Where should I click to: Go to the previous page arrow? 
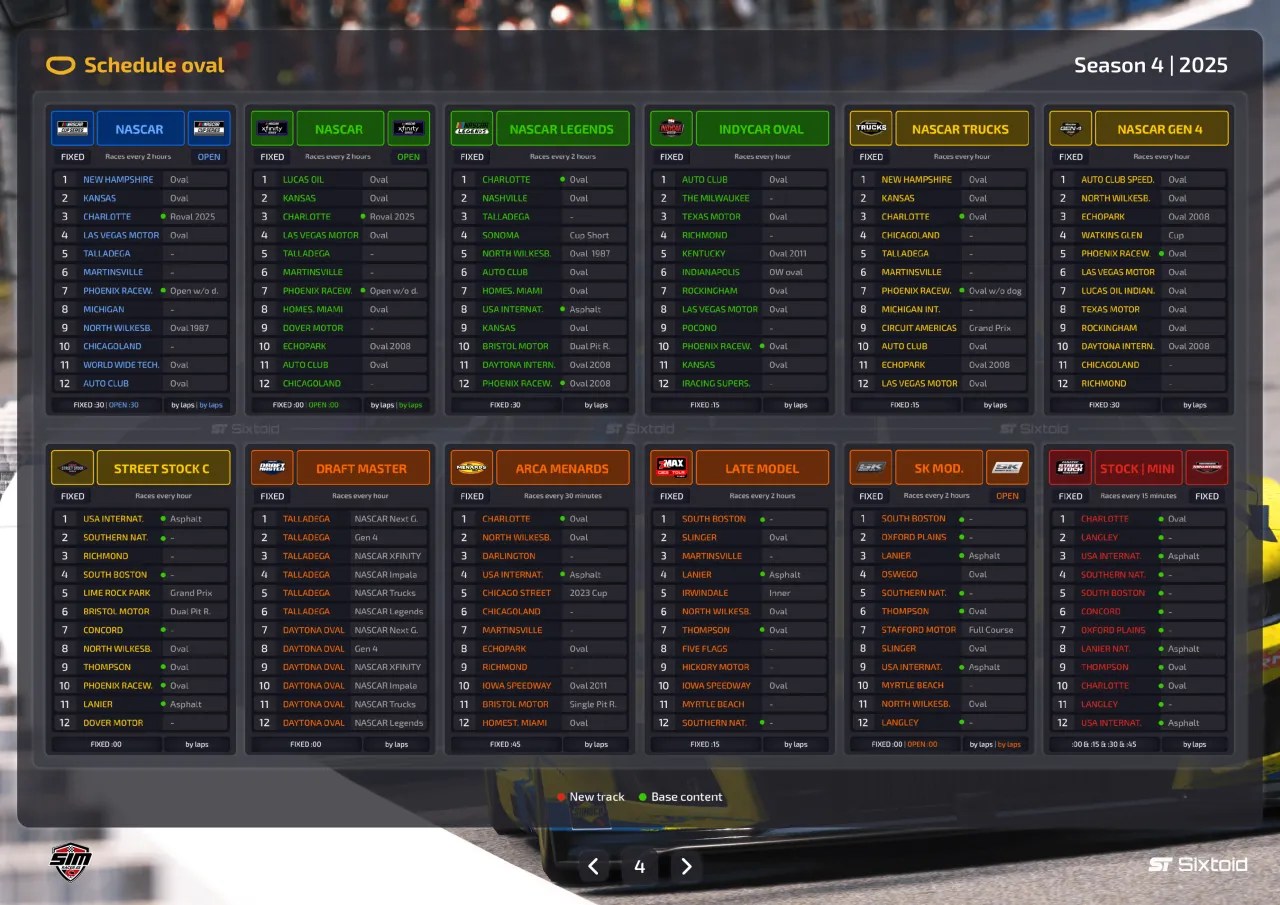coord(593,866)
